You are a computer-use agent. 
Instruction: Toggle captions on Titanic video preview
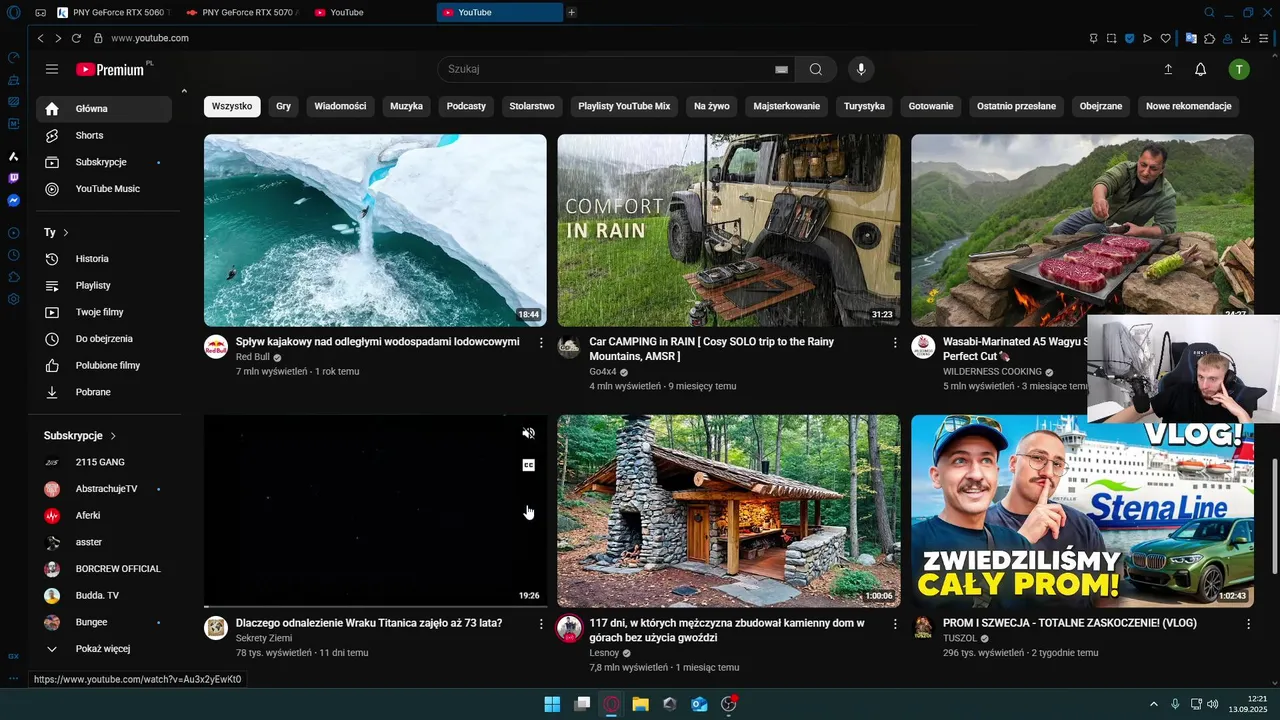[x=529, y=465]
